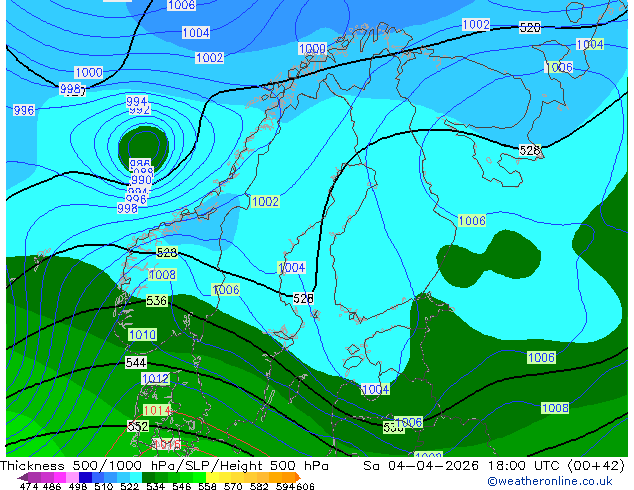This screenshot has height=490, width=634.
Task: Click the 990 isobar label near low centre
Action: point(142,179)
